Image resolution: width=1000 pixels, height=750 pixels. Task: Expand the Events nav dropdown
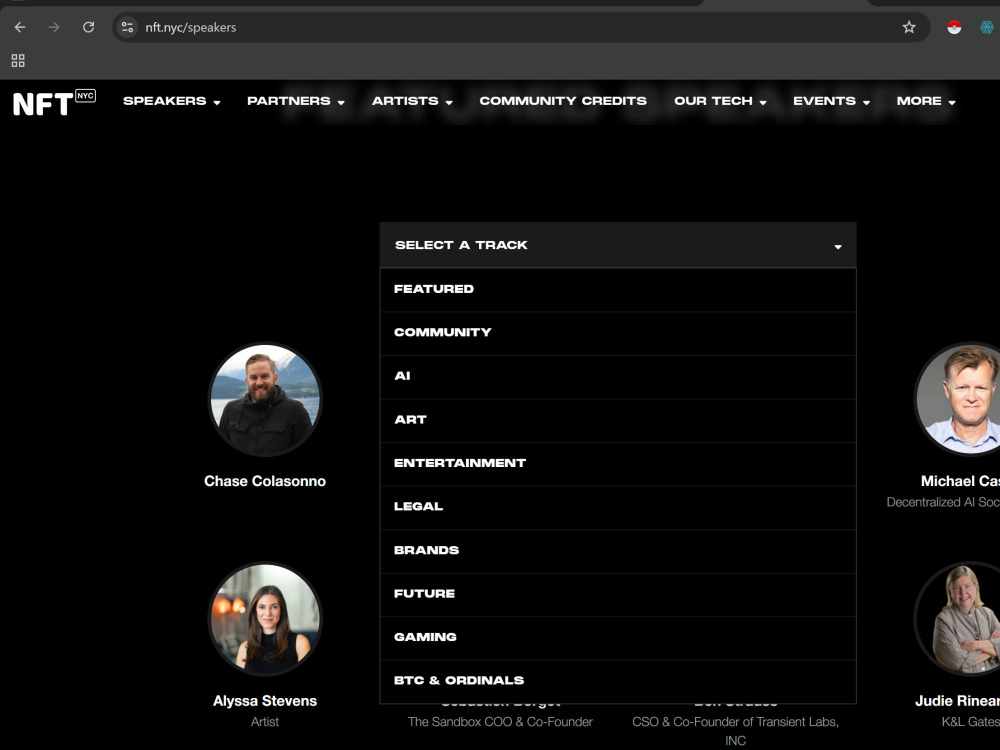[x=831, y=101]
